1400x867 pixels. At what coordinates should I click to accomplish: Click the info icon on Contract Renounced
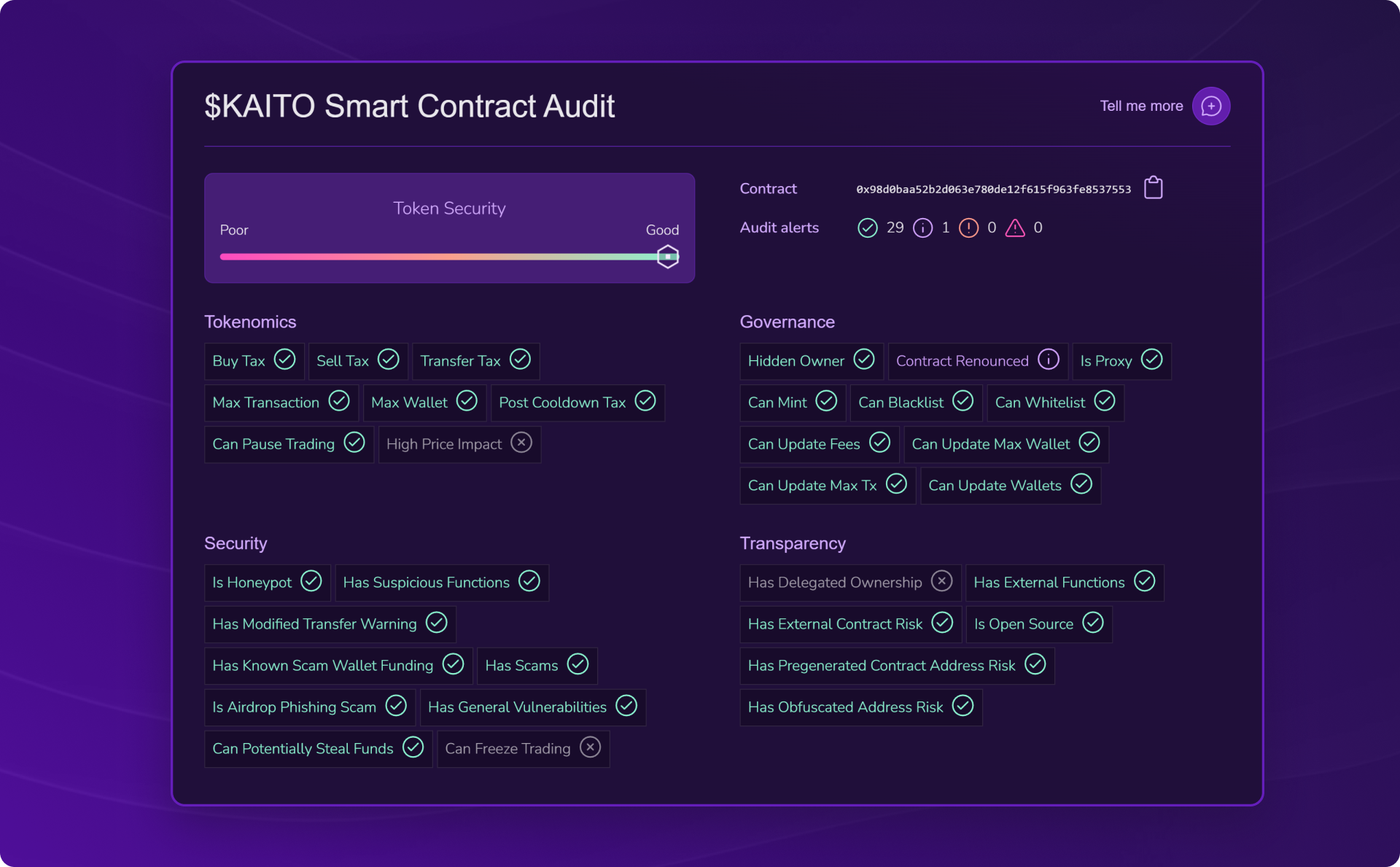(x=1048, y=359)
